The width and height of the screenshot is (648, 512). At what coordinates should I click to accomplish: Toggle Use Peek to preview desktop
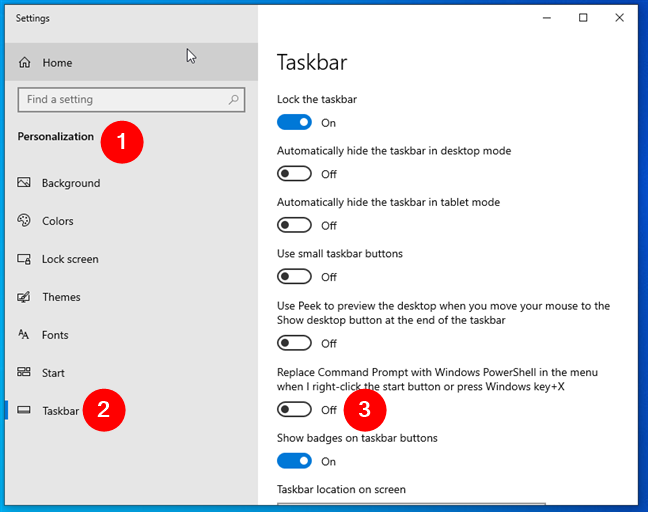294,343
